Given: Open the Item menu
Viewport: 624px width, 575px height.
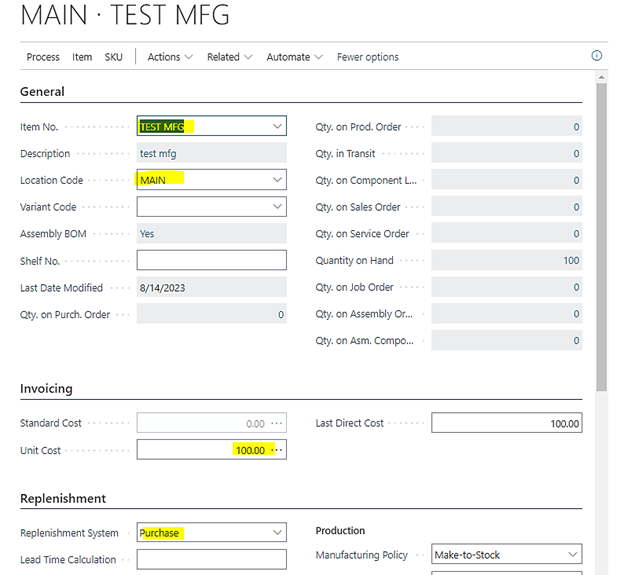Looking at the screenshot, I should click(x=82, y=57).
